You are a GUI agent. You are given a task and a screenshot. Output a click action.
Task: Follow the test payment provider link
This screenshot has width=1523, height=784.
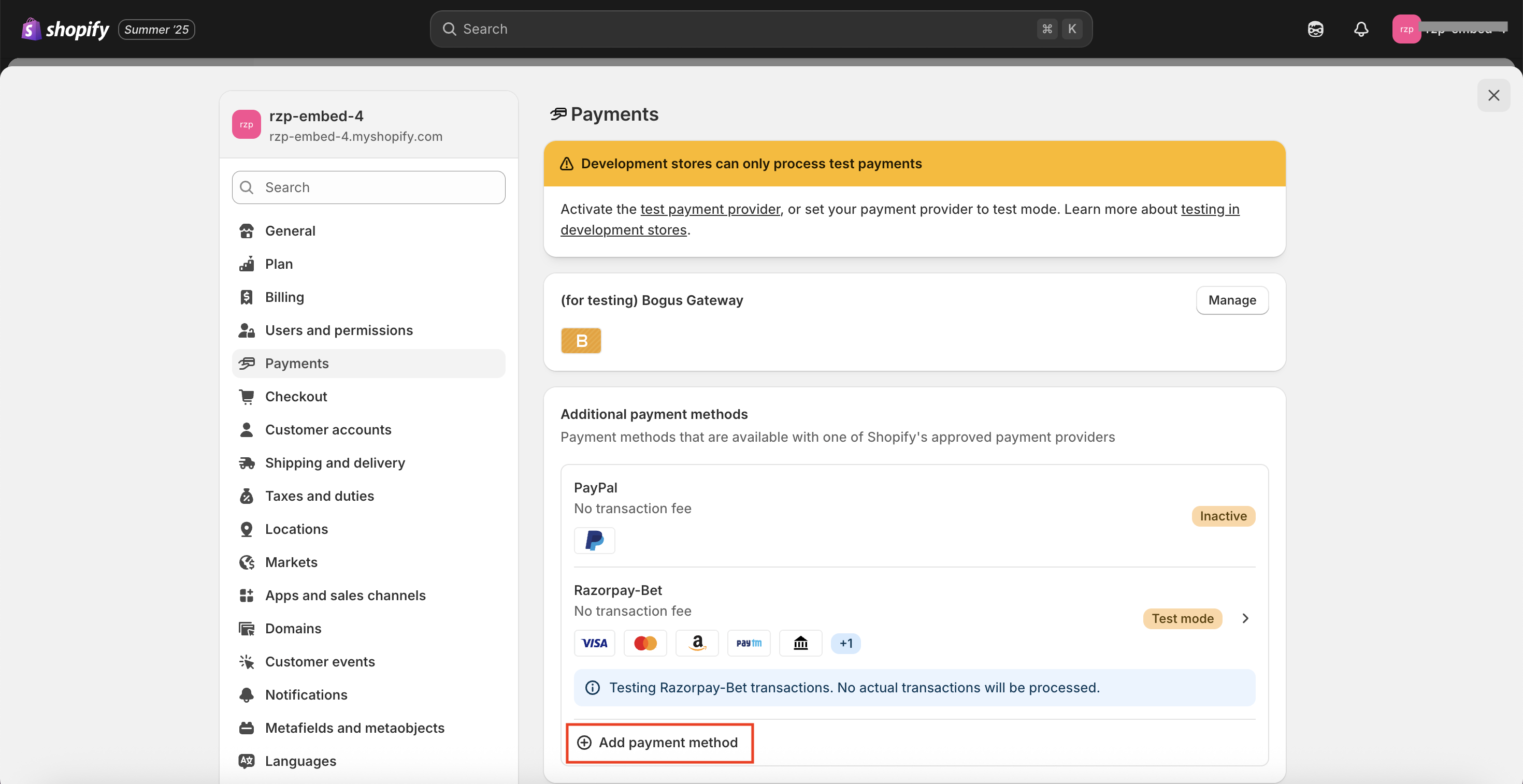(710, 209)
